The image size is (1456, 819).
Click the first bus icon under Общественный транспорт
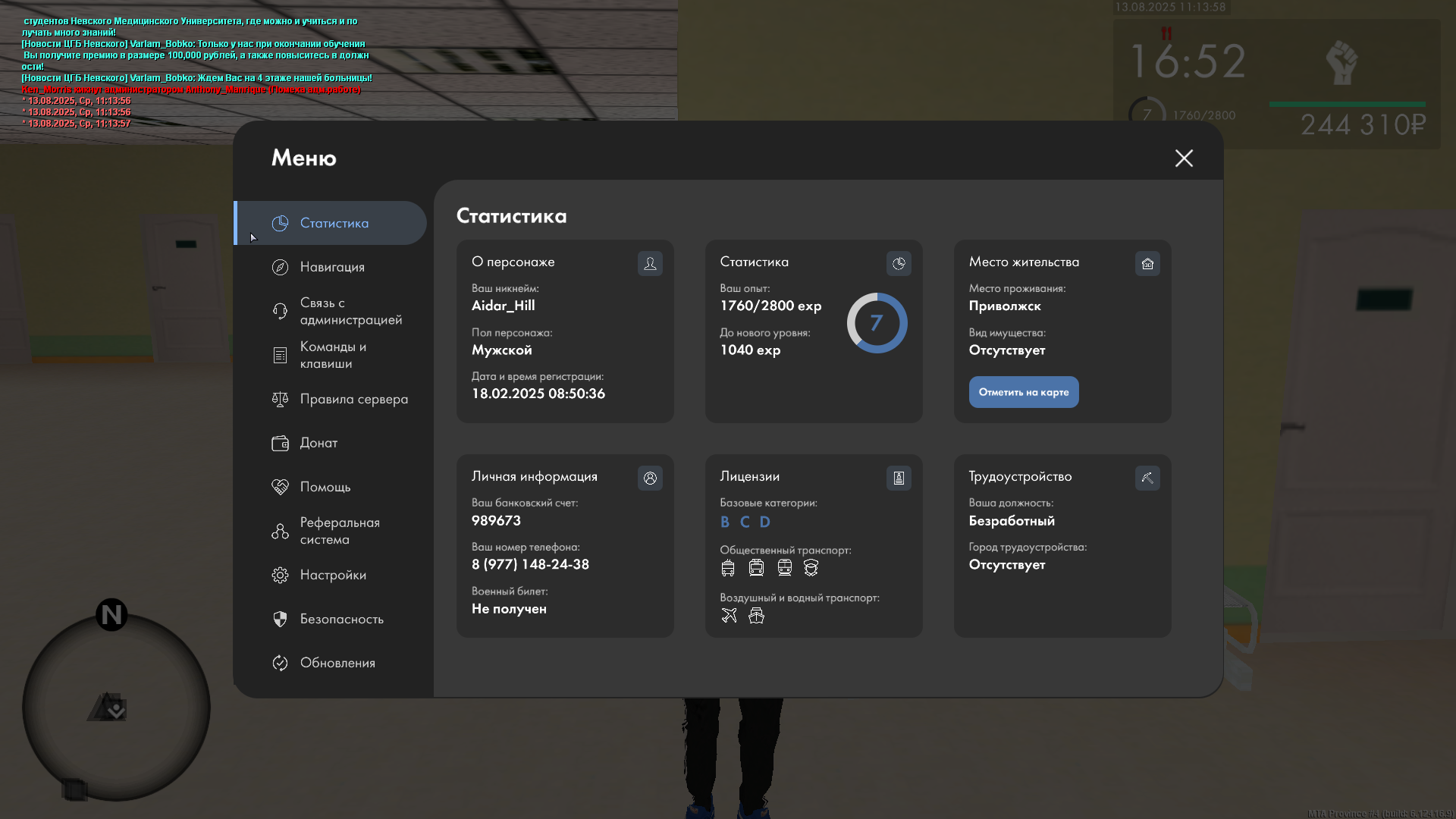pos(728,567)
